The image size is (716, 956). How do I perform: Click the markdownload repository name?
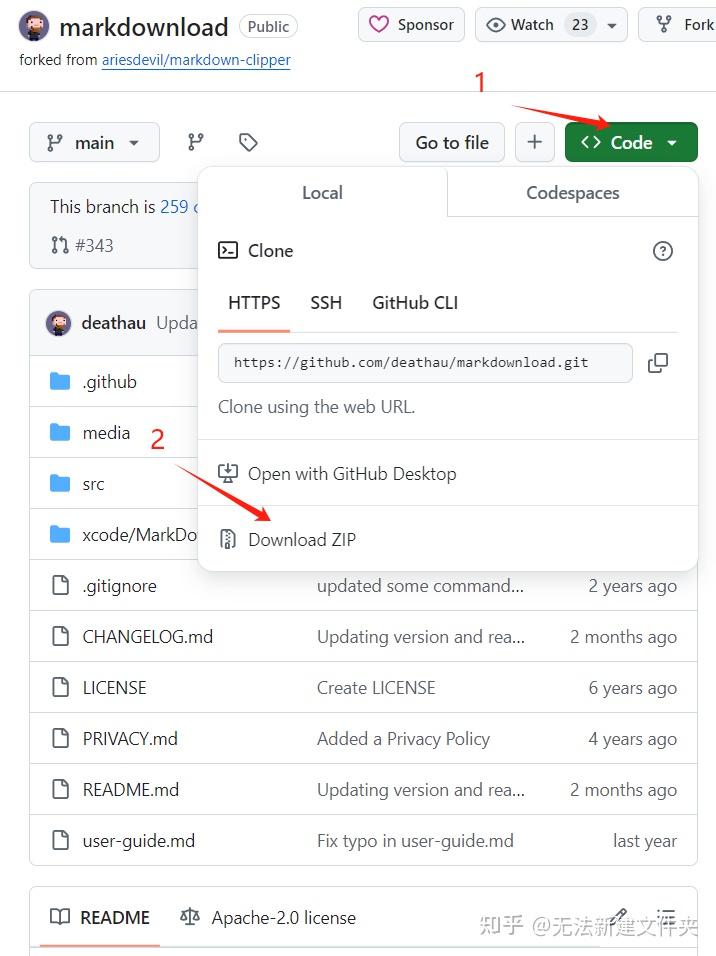pyautogui.click(x=144, y=27)
